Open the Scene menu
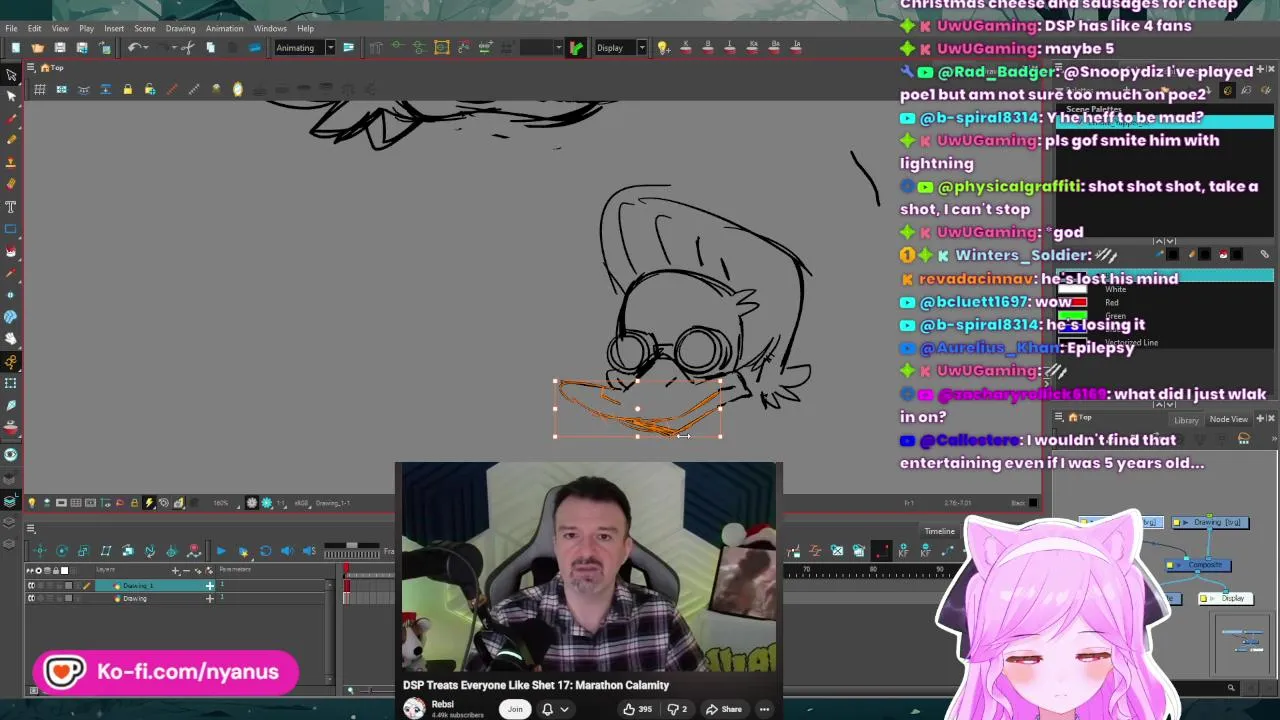 (144, 28)
